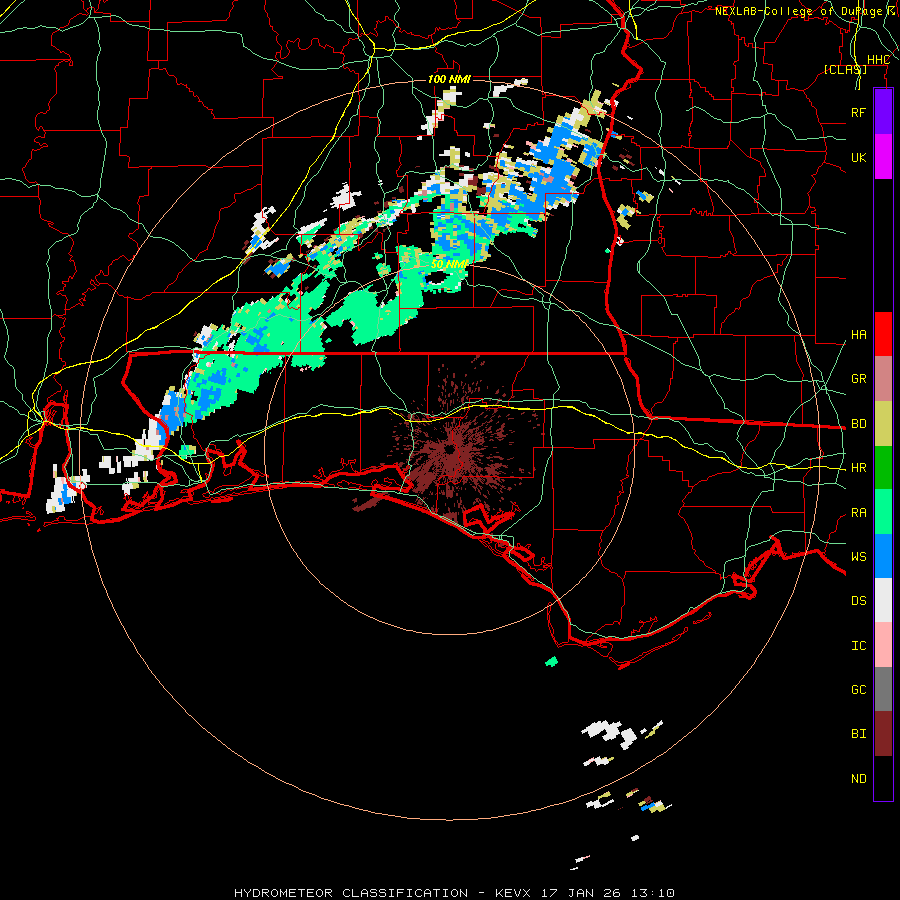The image size is (900, 900).
Task: Click the GR legend label
Action: click(x=858, y=379)
